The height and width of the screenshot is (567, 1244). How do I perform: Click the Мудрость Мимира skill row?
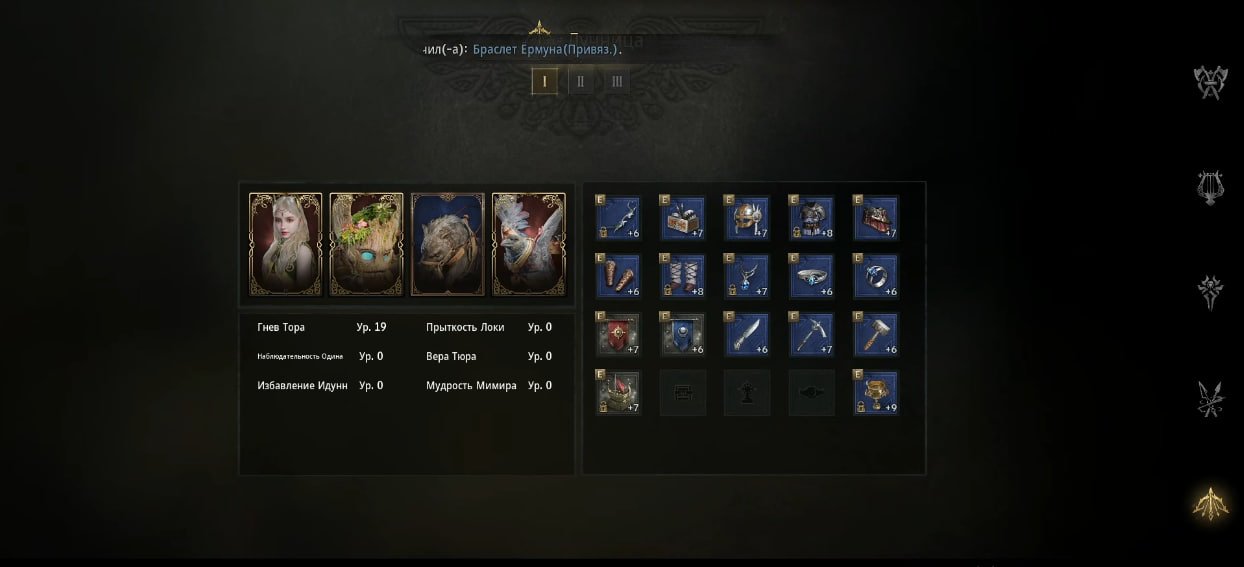(489, 385)
